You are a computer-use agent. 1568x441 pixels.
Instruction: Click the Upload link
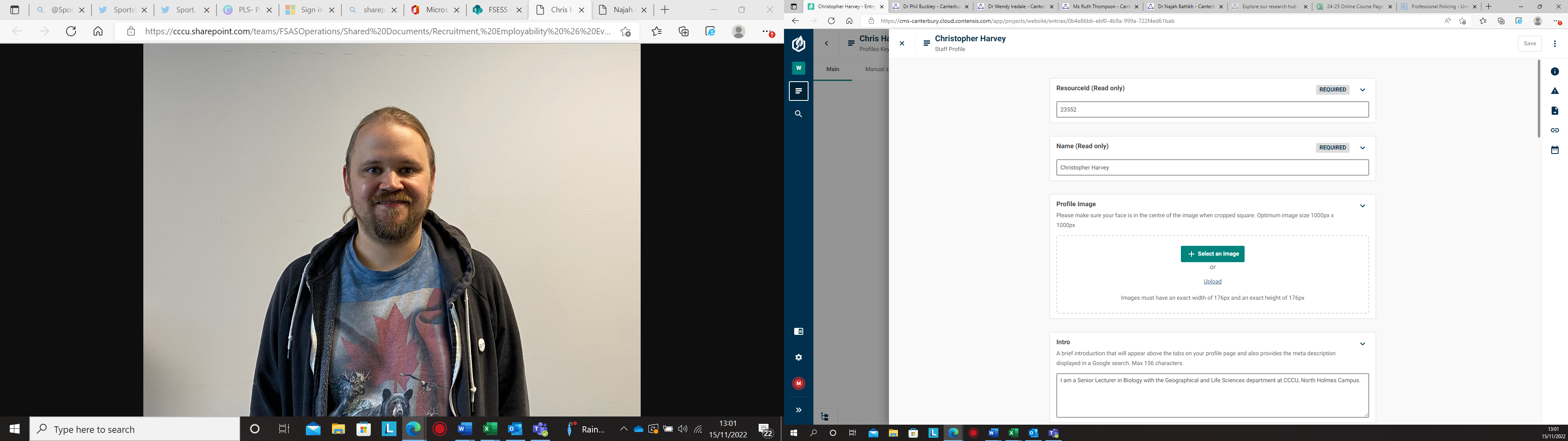pyautogui.click(x=1212, y=281)
